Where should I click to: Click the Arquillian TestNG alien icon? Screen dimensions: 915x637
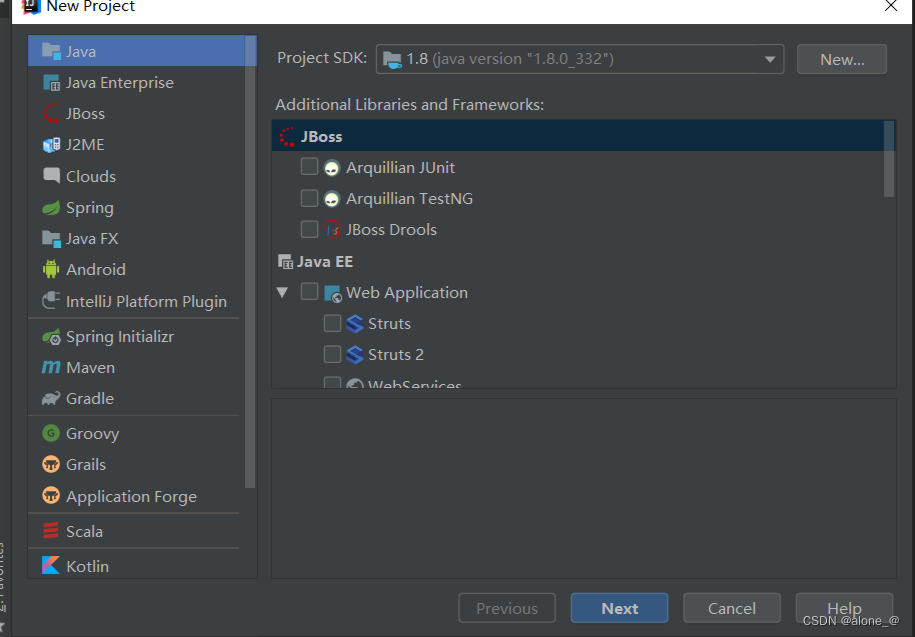[x=331, y=199]
